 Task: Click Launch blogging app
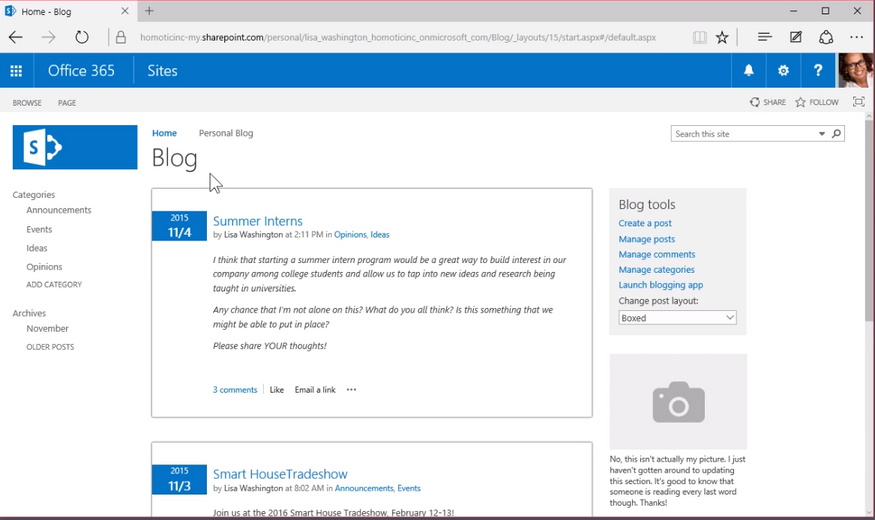click(661, 285)
